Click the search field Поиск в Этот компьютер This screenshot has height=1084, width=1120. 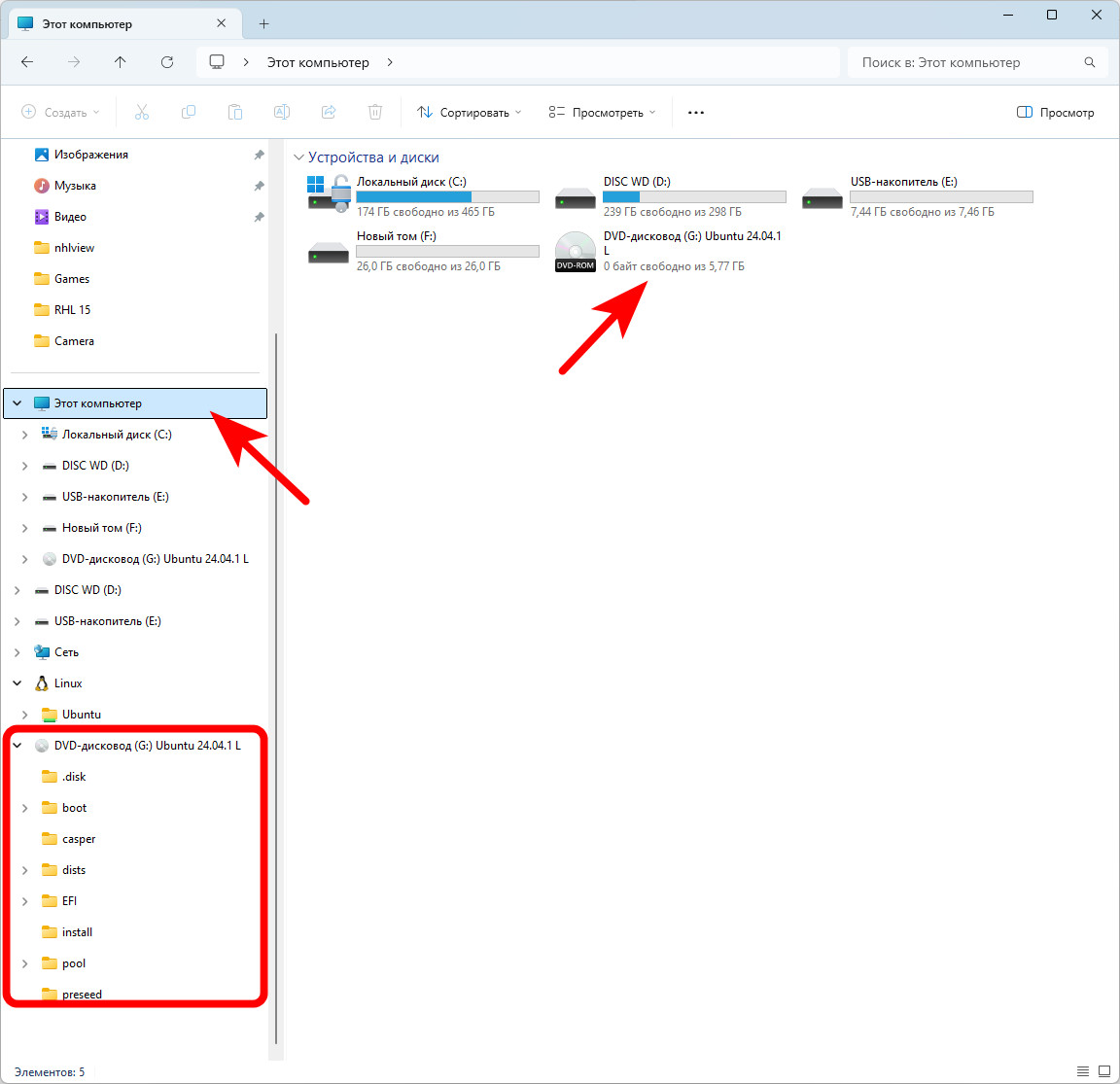pyautogui.click(x=972, y=61)
